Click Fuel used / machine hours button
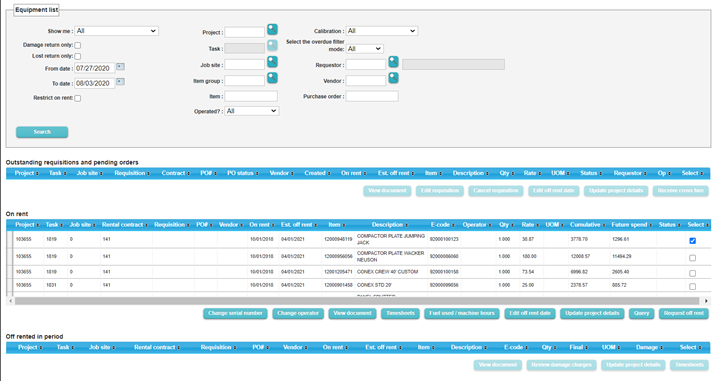The width and height of the screenshot is (720, 381). pos(462,314)
